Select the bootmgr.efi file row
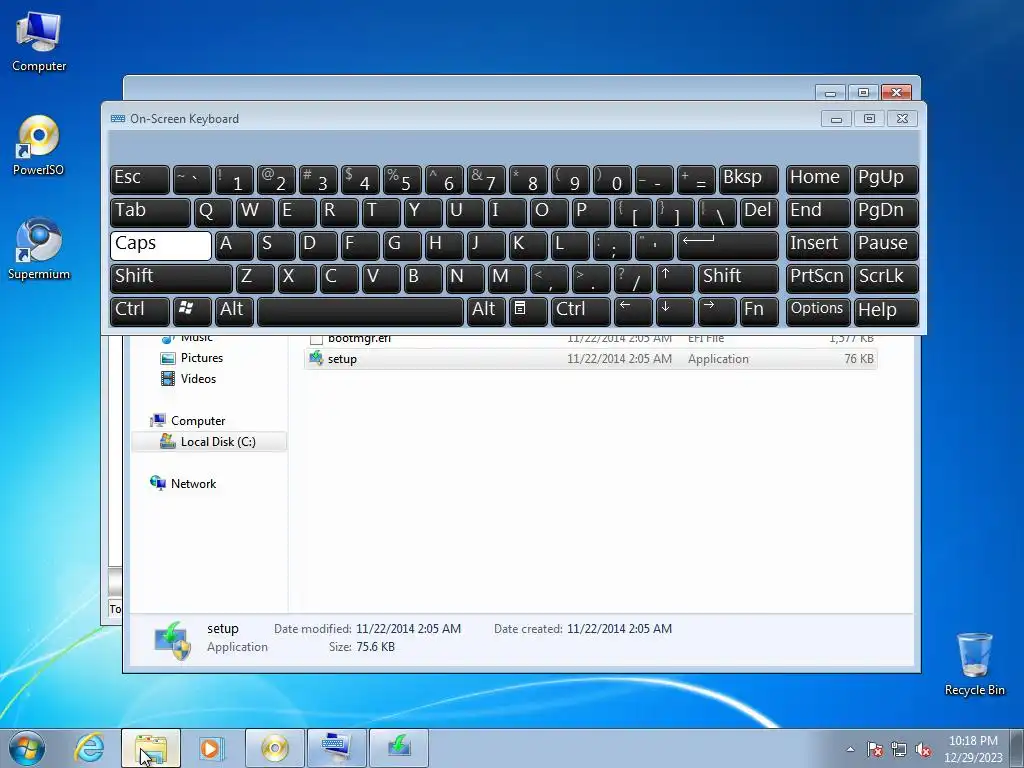1024x768 pixels. (590, 339)
